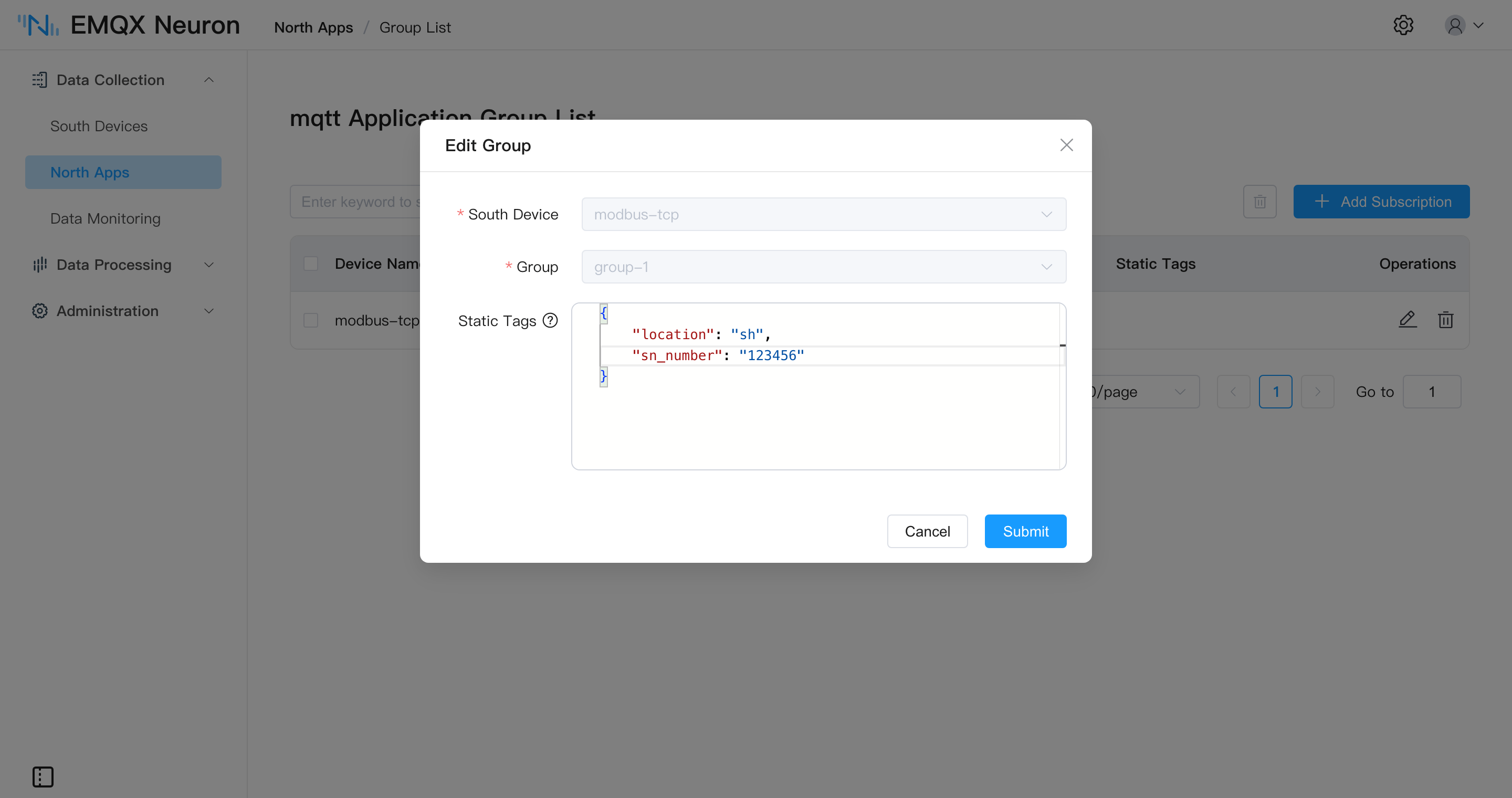This screenshot has height=798, width=1512.
Task: Click the Static Tags help question icon
Action: coord(550,320)
